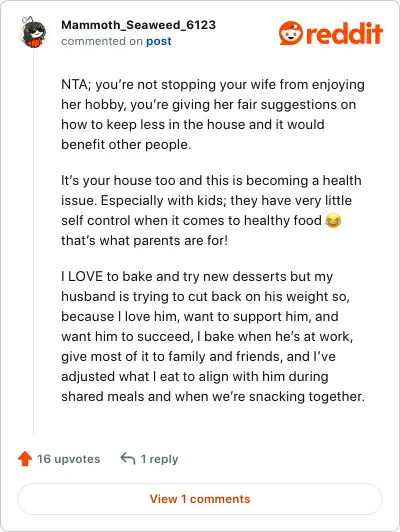The width and height of the screenshot is (400, 532).
Task: Click the "16 upvotes" count
Action: (x=69, y=459)
